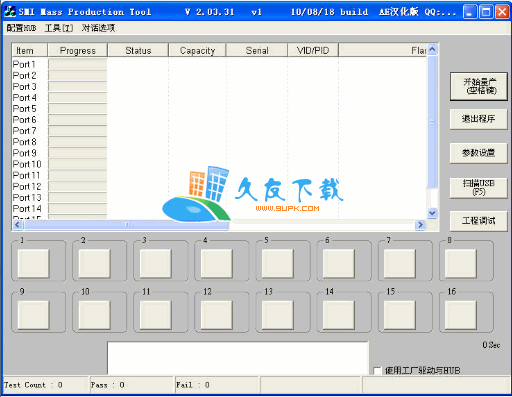Click the Status column header
This screenshot has width=512, height=397.
tap(138, 50)
